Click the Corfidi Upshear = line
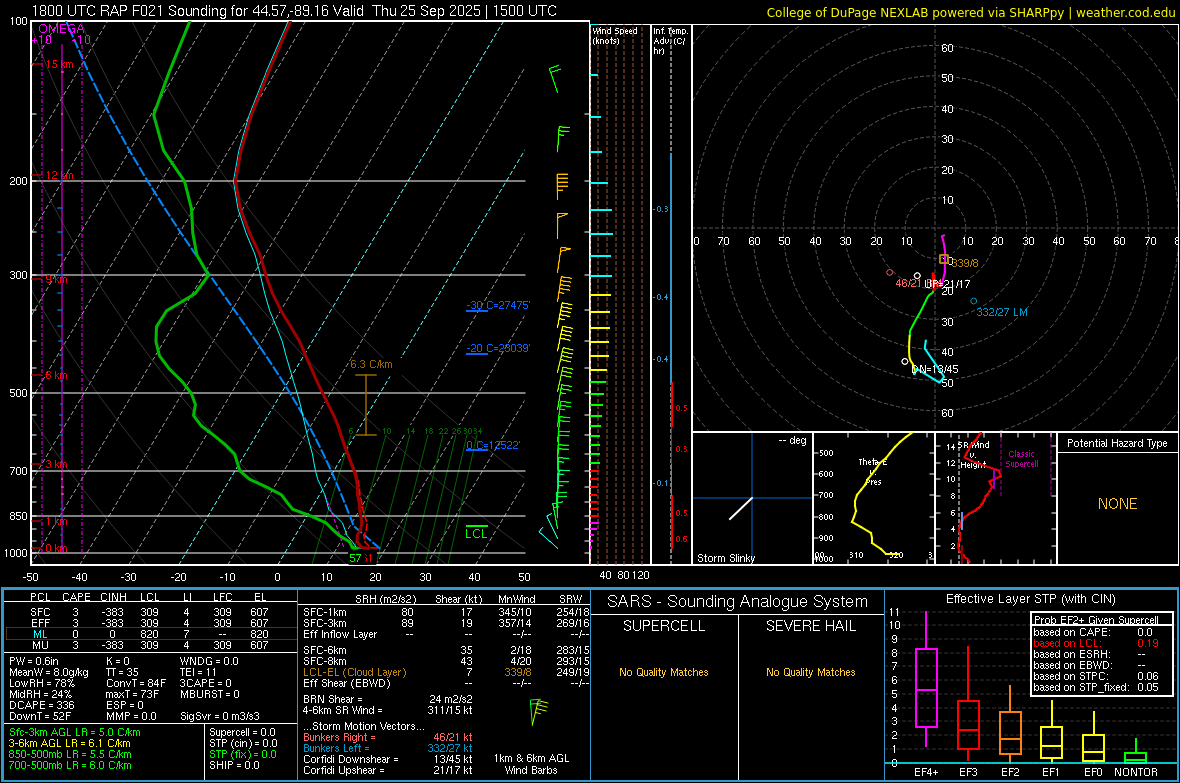1180x783 pixels. tap(388, 769)
